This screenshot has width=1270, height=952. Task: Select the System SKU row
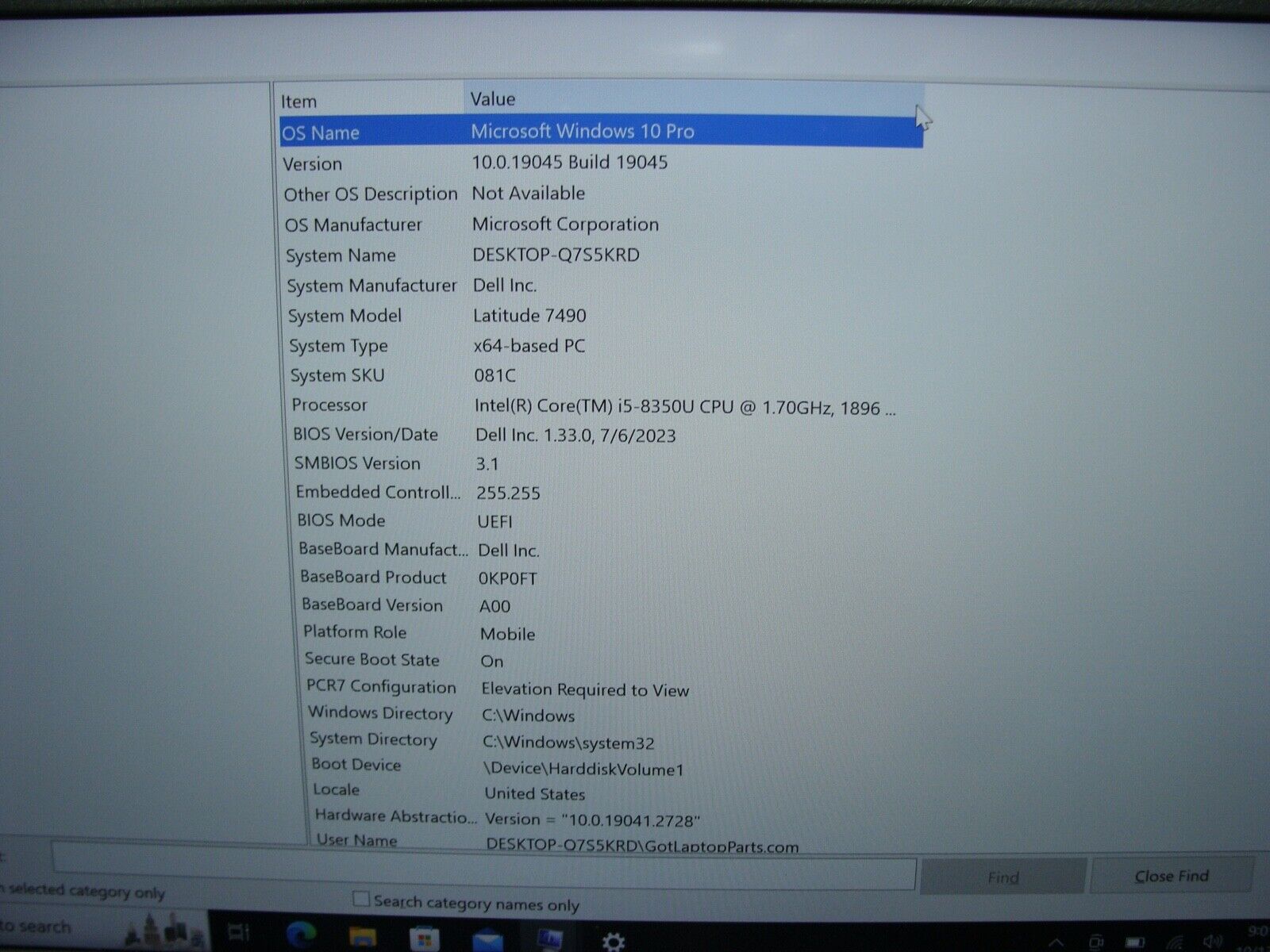[x=607, y=375]
